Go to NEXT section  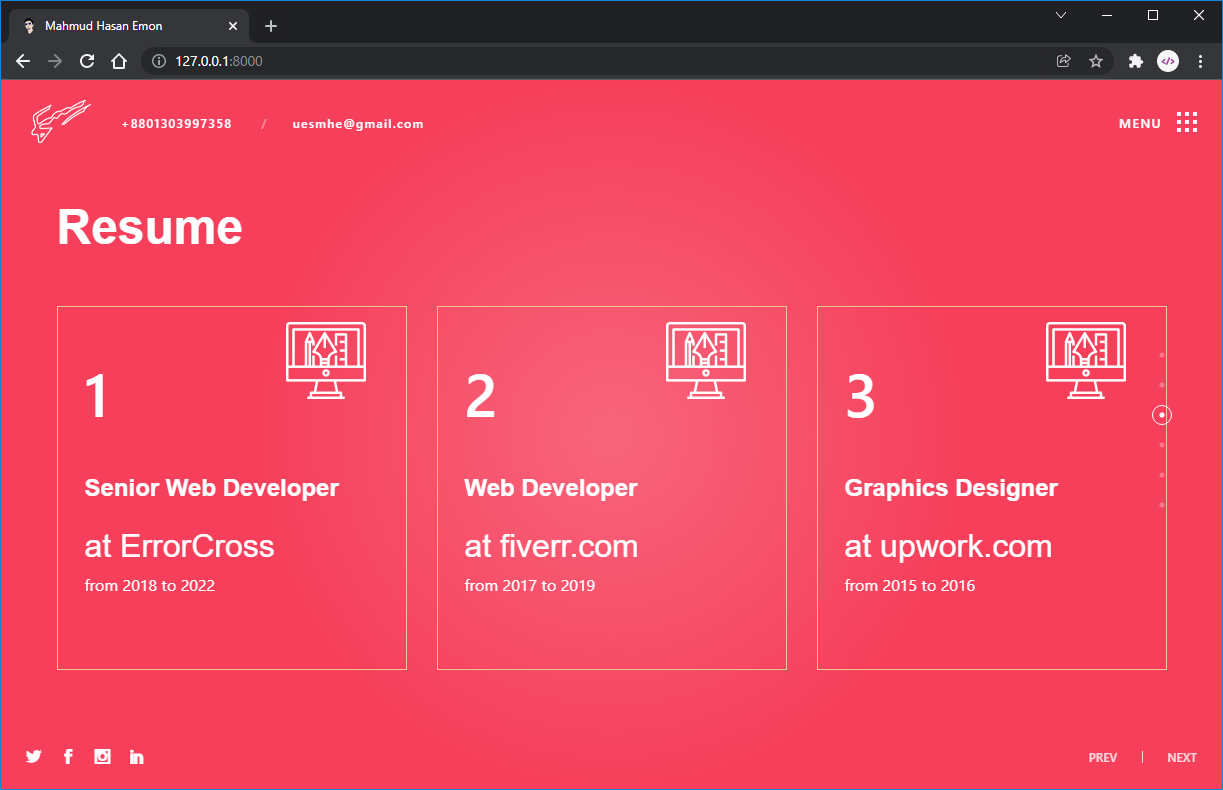pyautogui.click(x=1182, y=758)
